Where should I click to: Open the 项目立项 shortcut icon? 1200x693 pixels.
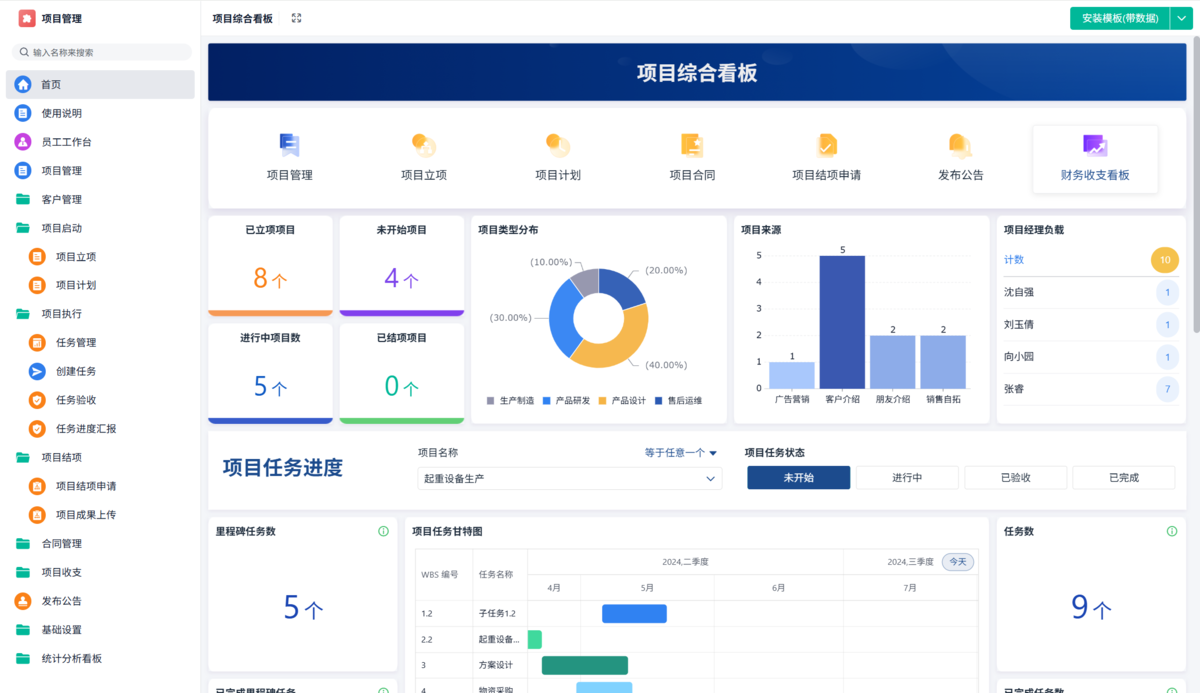(x=424, y=146)
